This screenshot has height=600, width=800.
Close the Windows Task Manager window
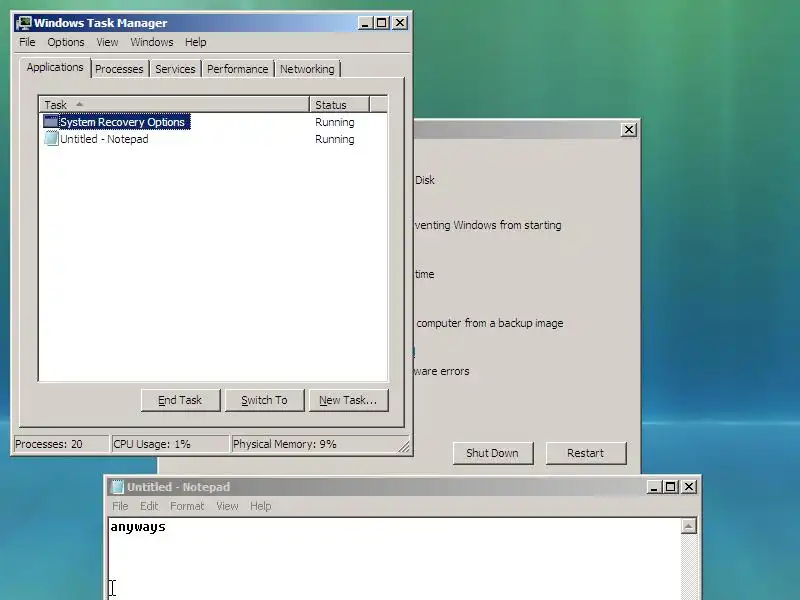[400, 23]
